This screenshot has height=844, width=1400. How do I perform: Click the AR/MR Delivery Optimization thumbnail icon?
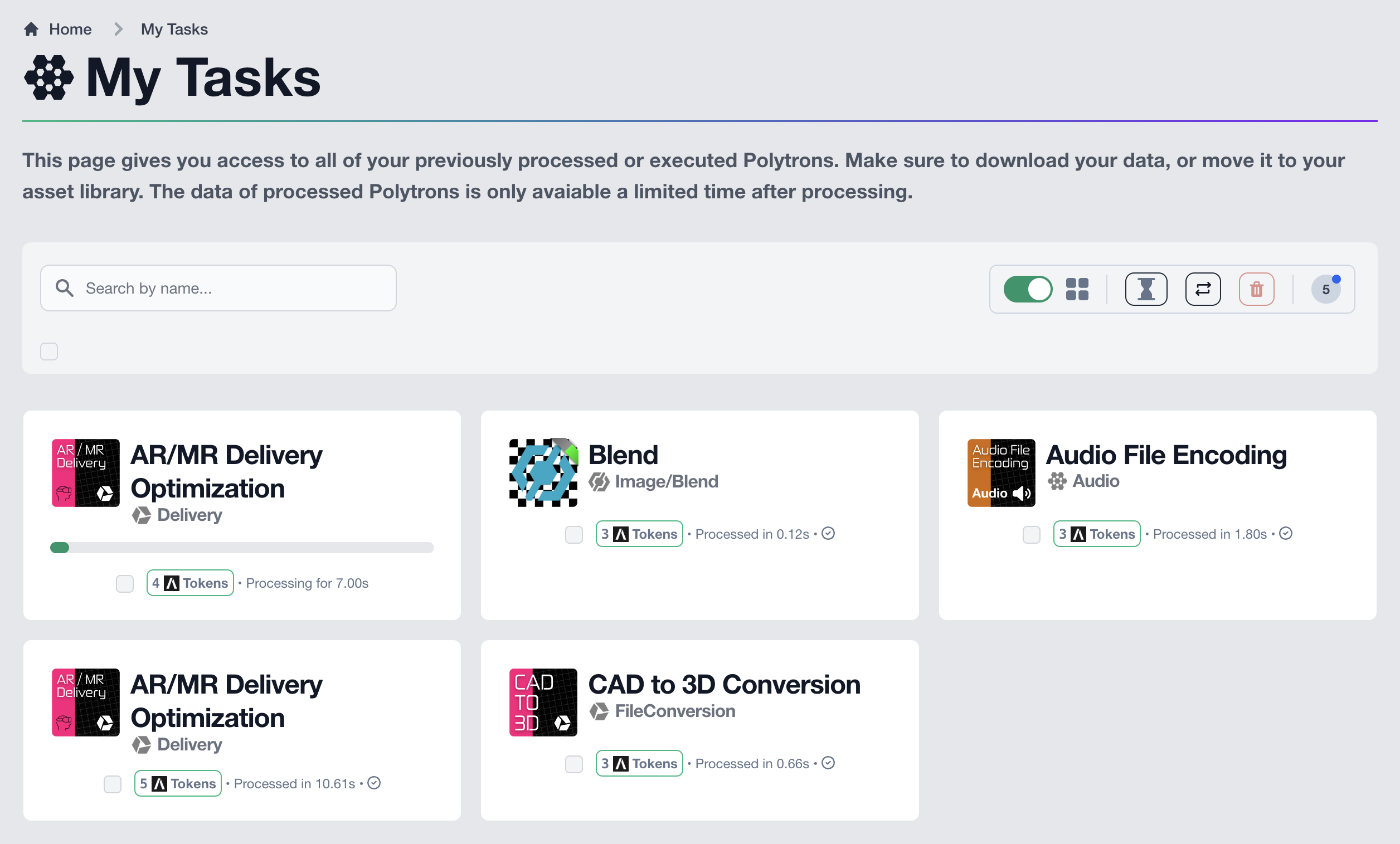tap(85, 473)
